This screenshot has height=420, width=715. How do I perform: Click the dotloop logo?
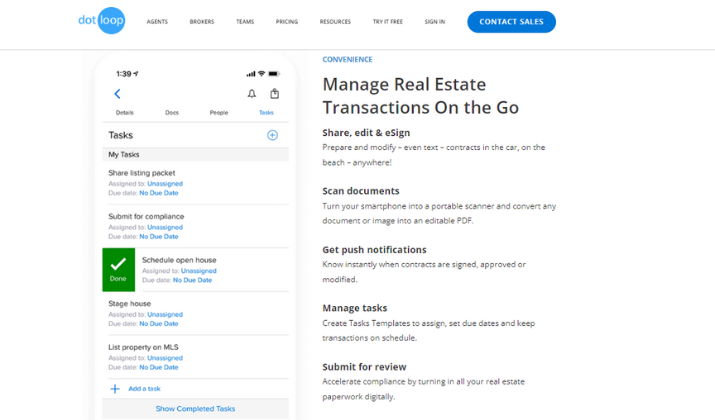101,21
